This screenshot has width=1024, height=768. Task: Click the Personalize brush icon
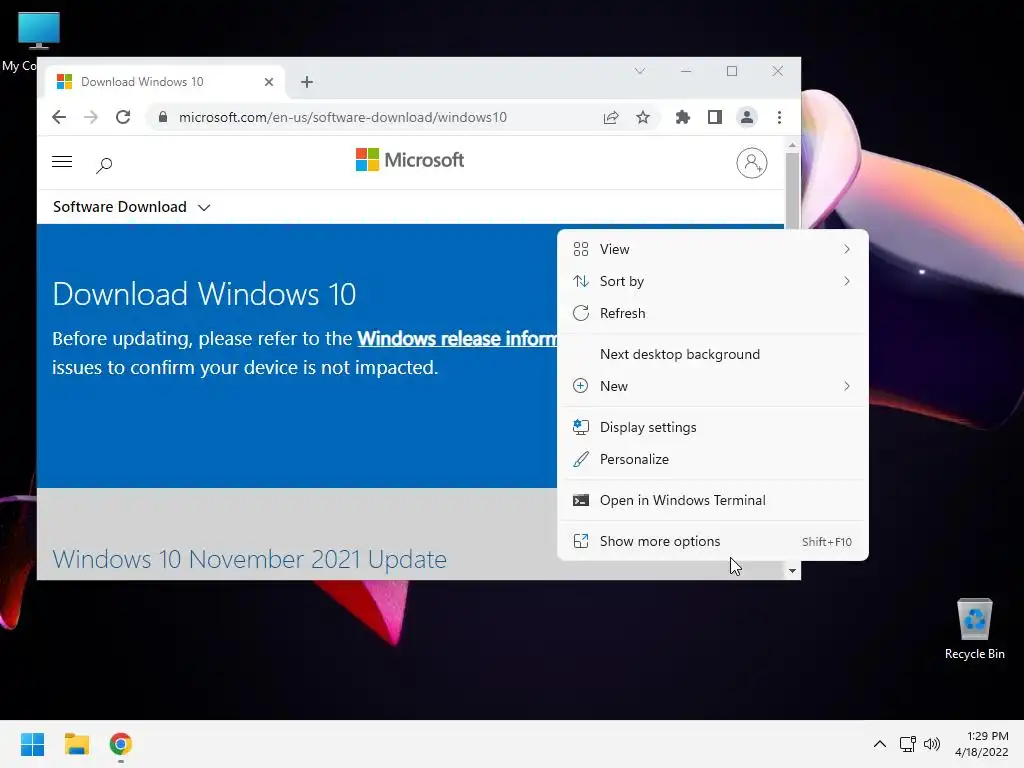(581, 459)
